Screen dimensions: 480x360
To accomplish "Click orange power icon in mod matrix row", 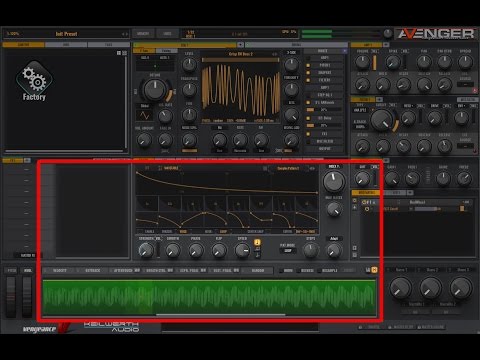I will 367,209.
